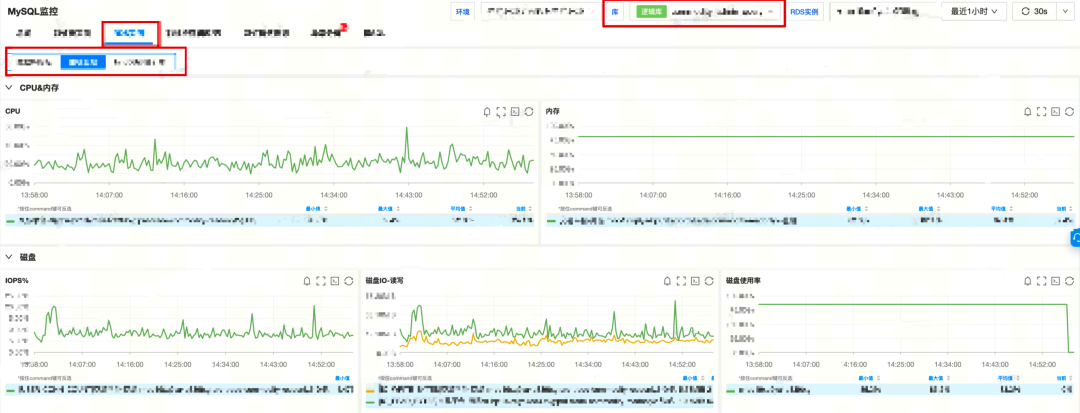Click the IOPS% chart title
The image size is (1080, 413).
click(x=17, y=281)
